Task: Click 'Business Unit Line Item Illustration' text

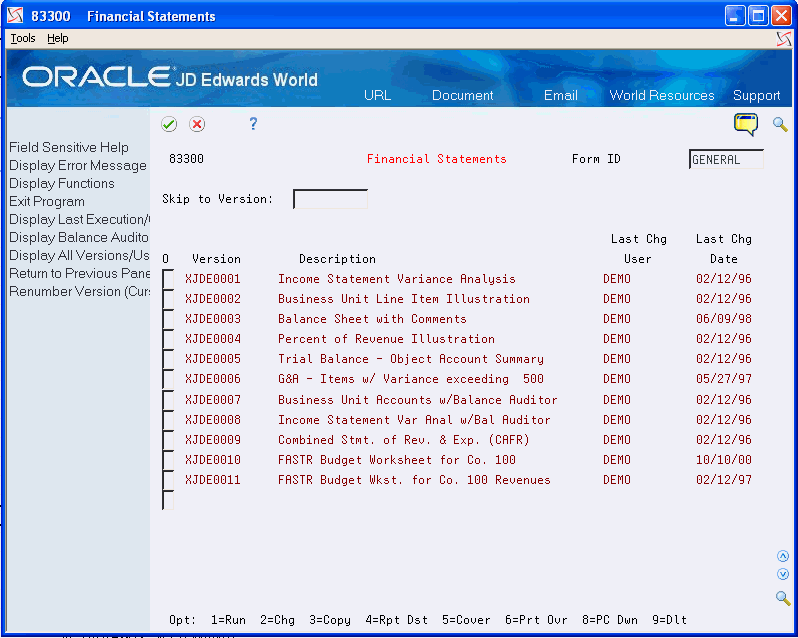Action: [404, 299]
